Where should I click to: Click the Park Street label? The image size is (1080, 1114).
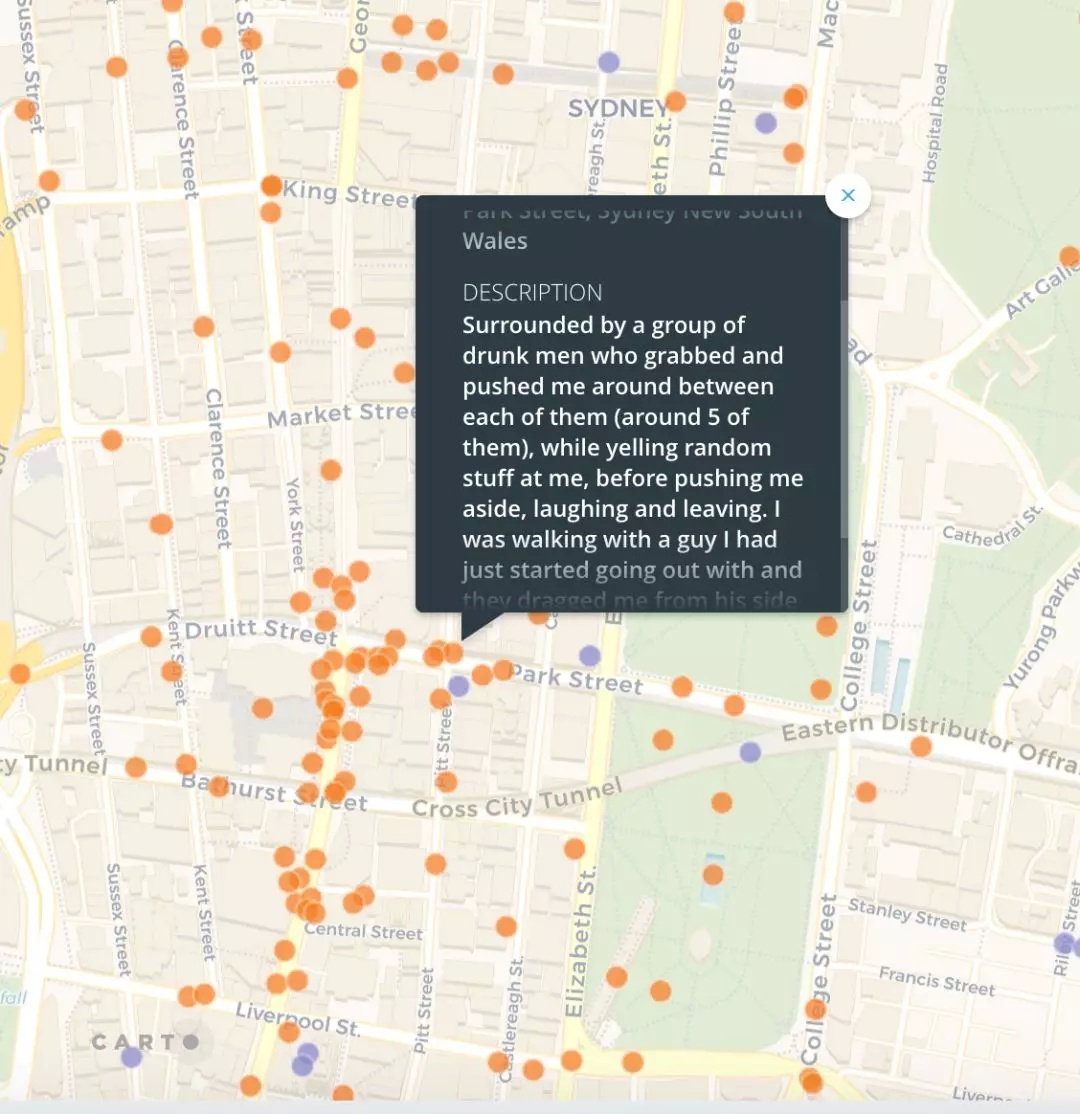pyautogui.click(x=576, y=679)
